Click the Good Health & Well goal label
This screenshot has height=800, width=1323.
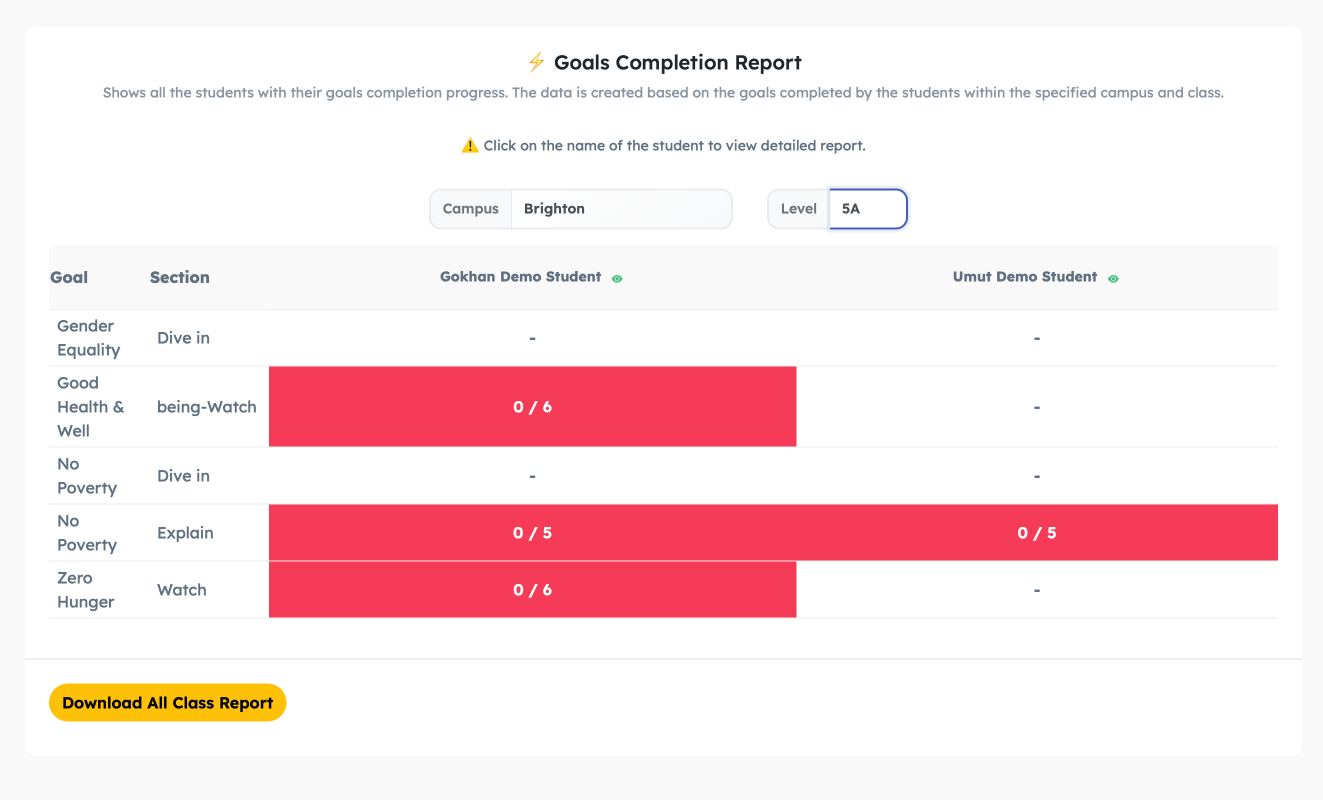90,407
